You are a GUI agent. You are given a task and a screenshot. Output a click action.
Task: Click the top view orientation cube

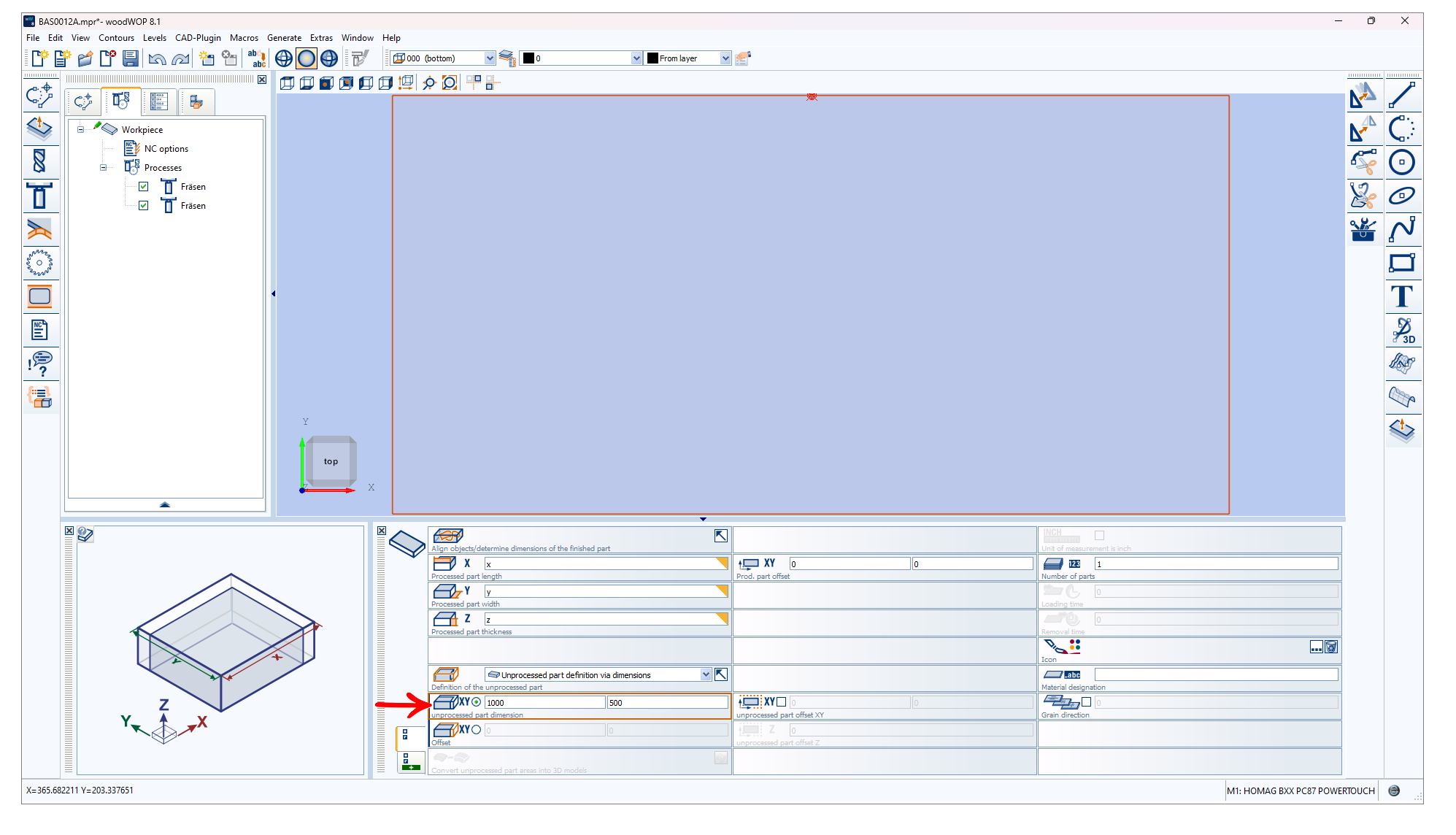[331, 461]
